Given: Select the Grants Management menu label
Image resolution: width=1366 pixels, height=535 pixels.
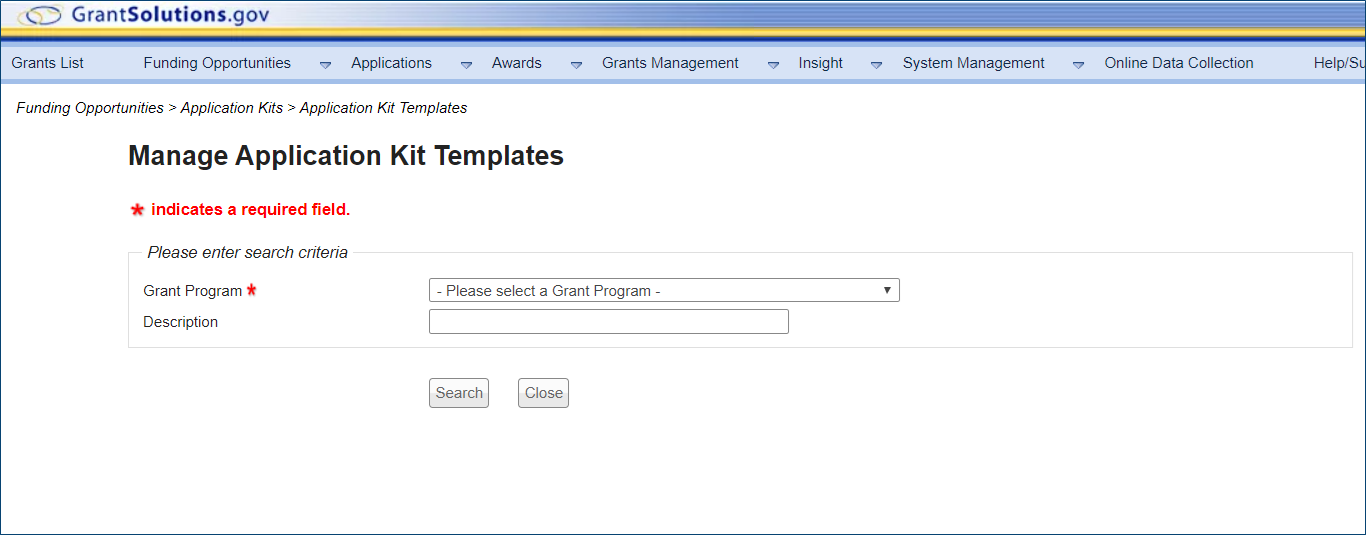Looking at the screenshot, I should point(670,63).
